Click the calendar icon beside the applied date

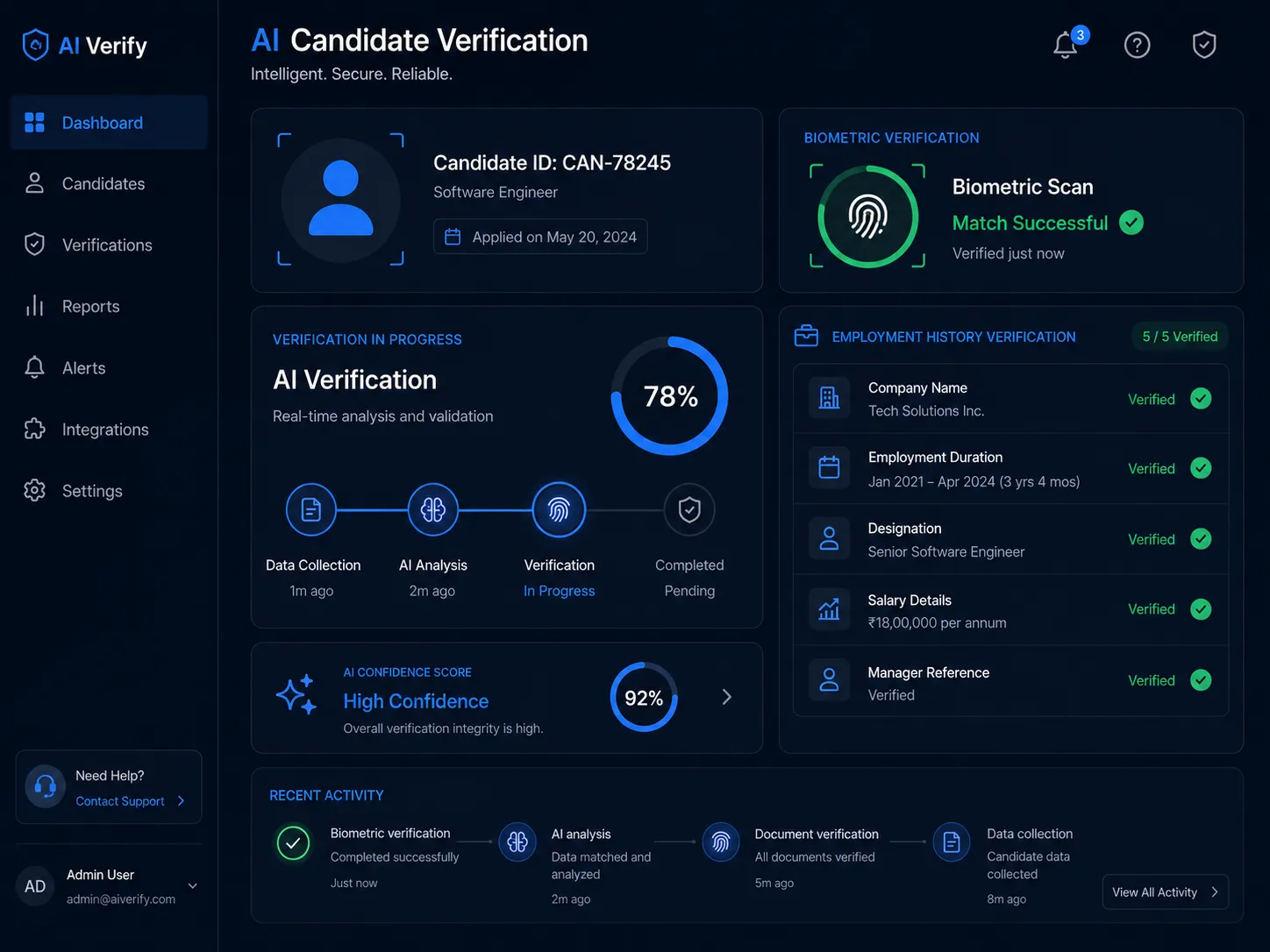(453, 237)
